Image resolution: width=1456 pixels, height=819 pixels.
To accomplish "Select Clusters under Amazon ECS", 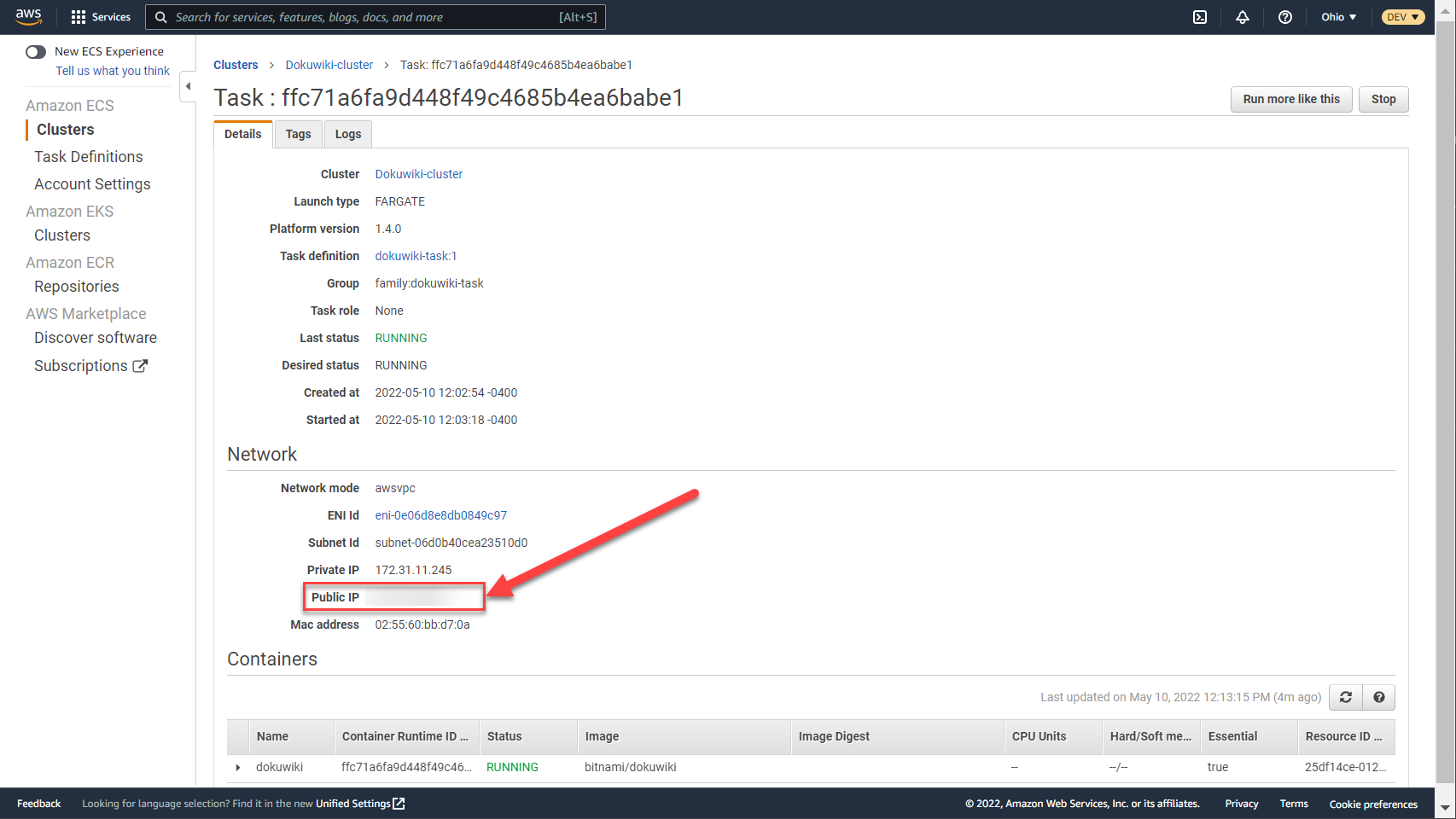I will [66, 130].
